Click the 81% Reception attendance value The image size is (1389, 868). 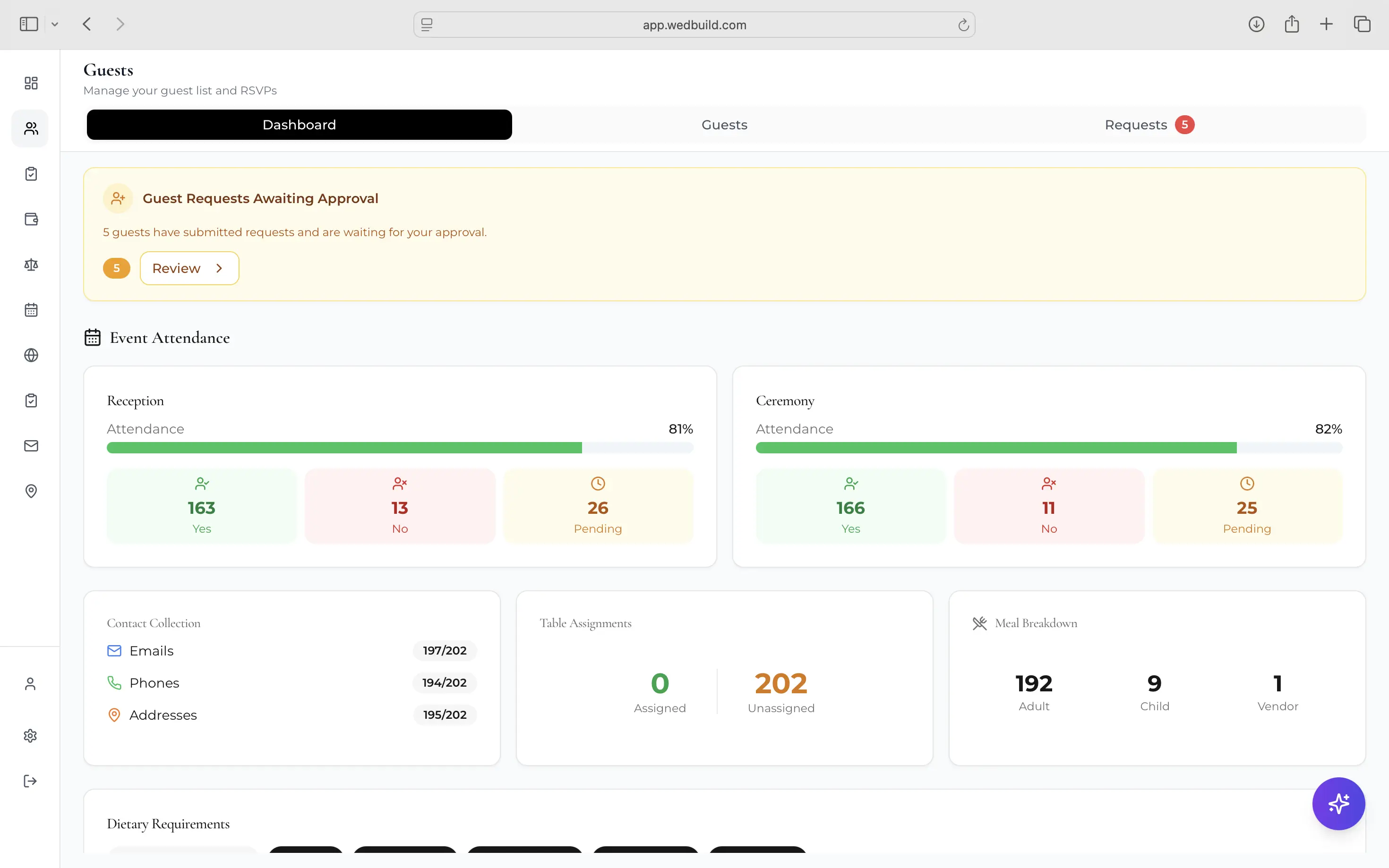point(680,429)
